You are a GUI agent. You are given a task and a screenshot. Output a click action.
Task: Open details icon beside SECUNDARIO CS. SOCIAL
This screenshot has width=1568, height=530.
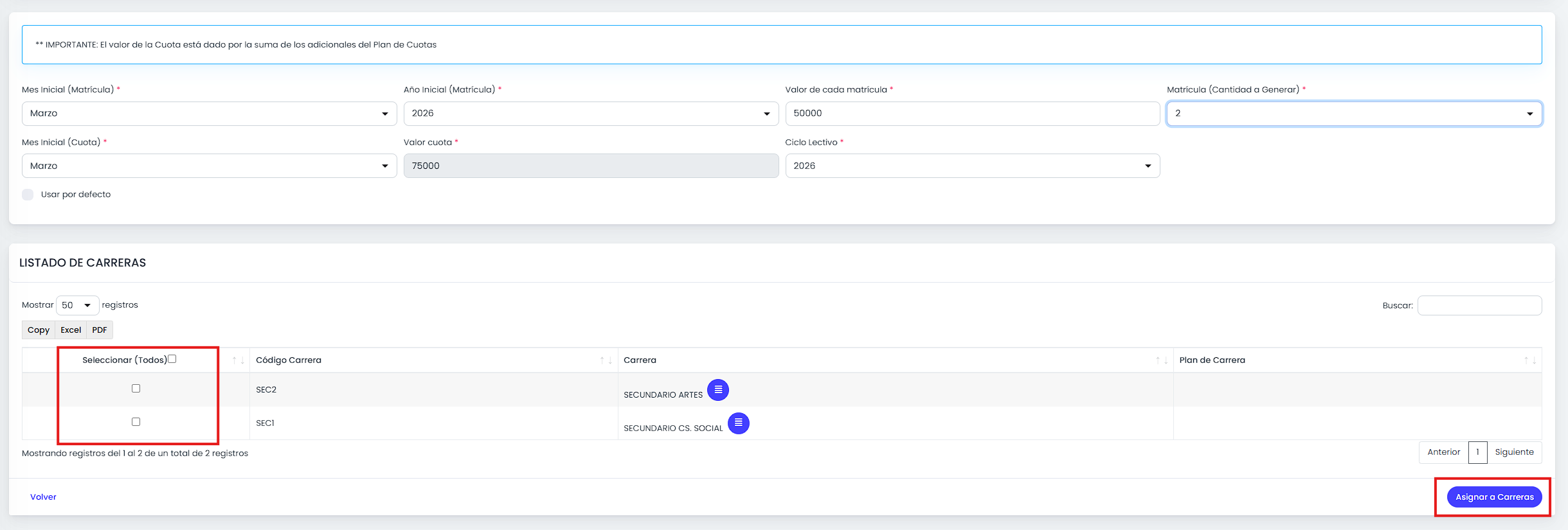739,423
